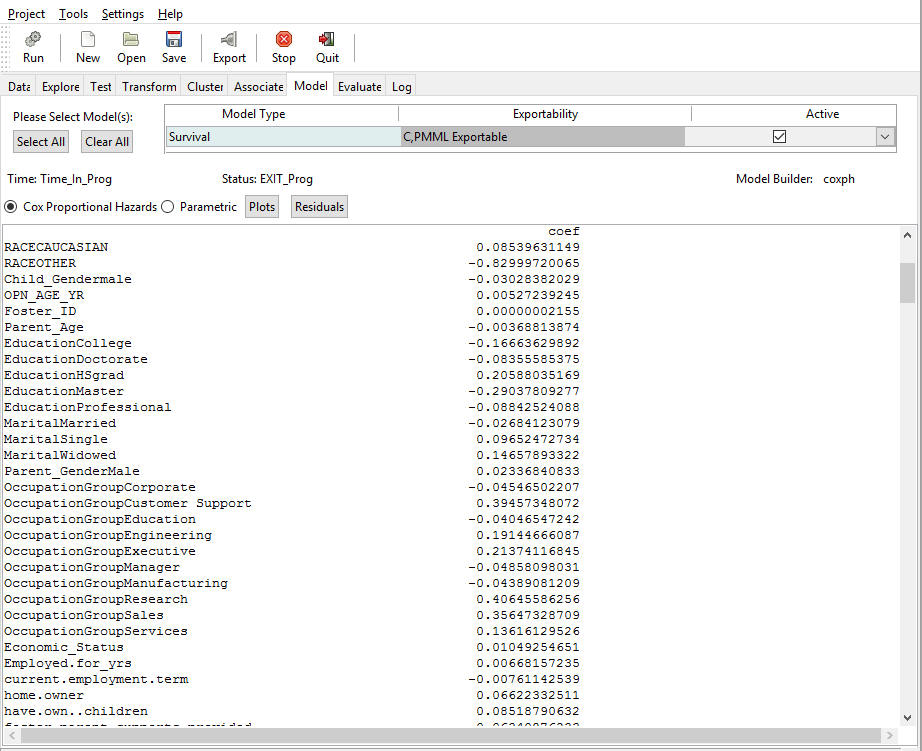The height and width of the screenshot is (751, 922).
Task: Click the Child_Gendermale row label
Action: pyautogui.click(x=68, y=279)
